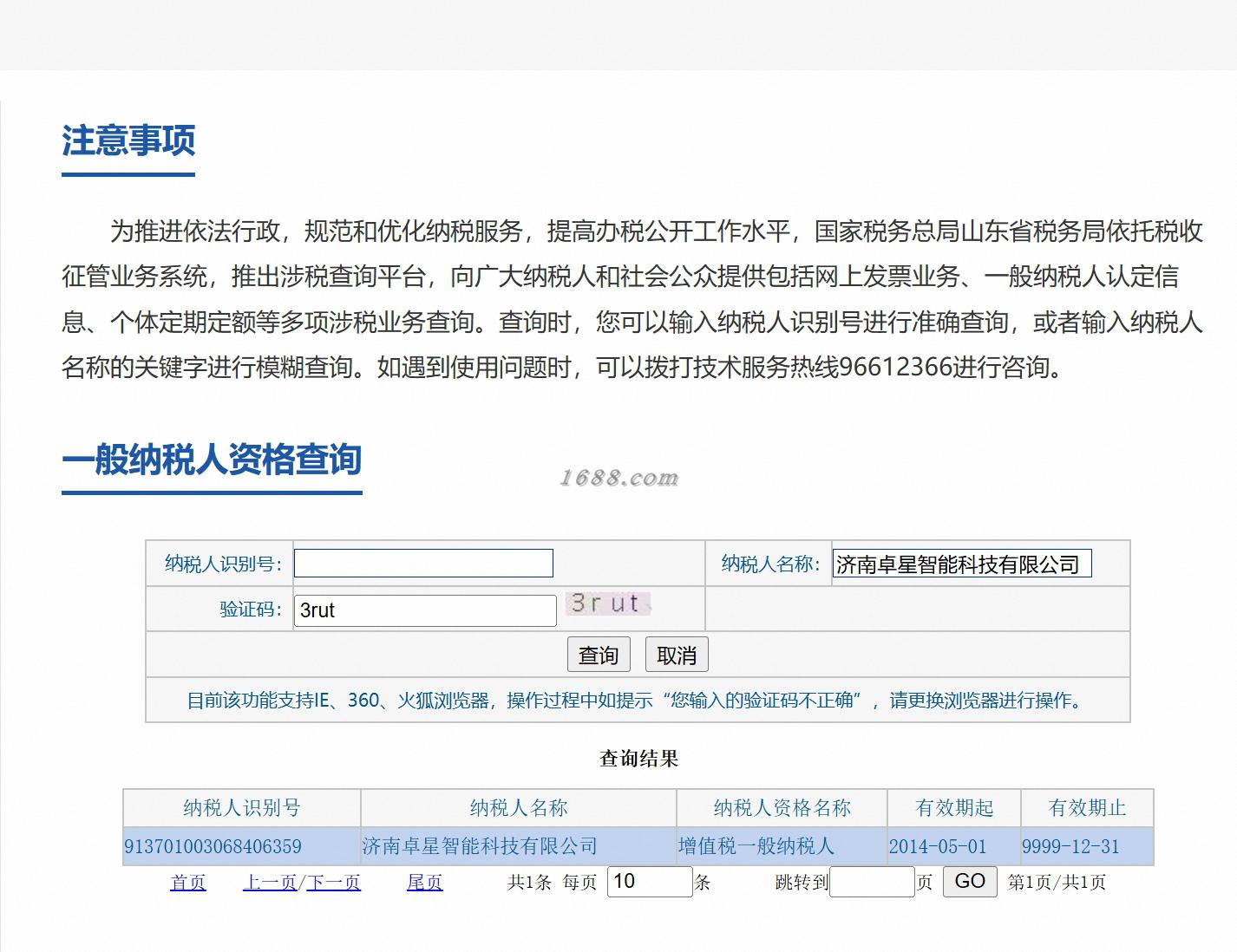Click the 跳转到 page number field
This screenshot has width=1237, height=952.
[x=872, y=883]
